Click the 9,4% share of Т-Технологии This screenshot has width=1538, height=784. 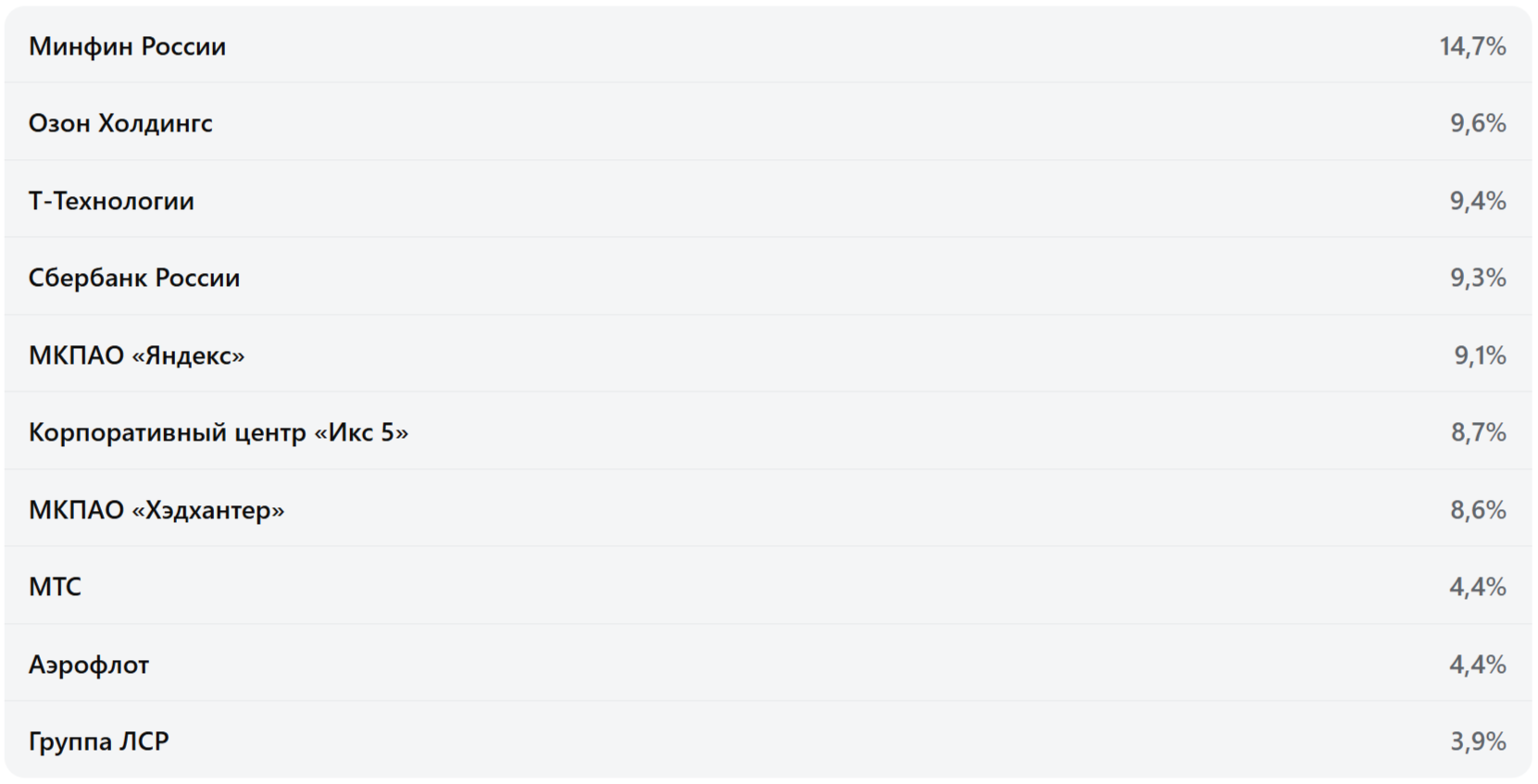[1478, 201]
